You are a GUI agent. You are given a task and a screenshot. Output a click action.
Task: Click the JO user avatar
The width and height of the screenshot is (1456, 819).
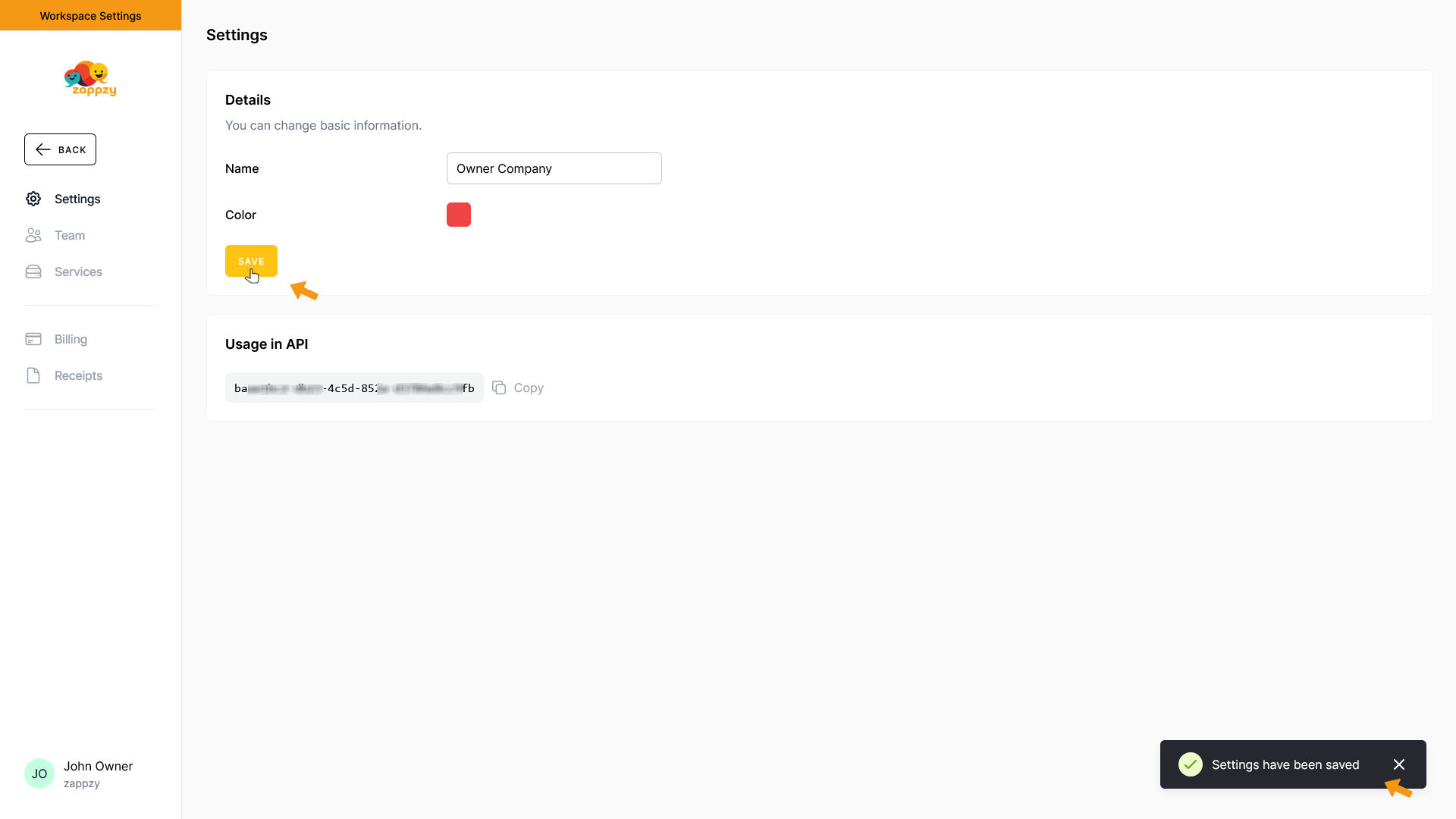tap(39, 773)
